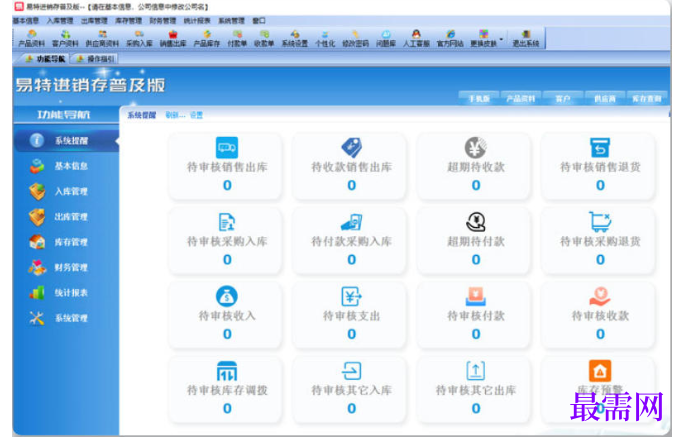Open the 产品库存 toolbar icon
The image size is (682, 438).
[x=207, y=39]
